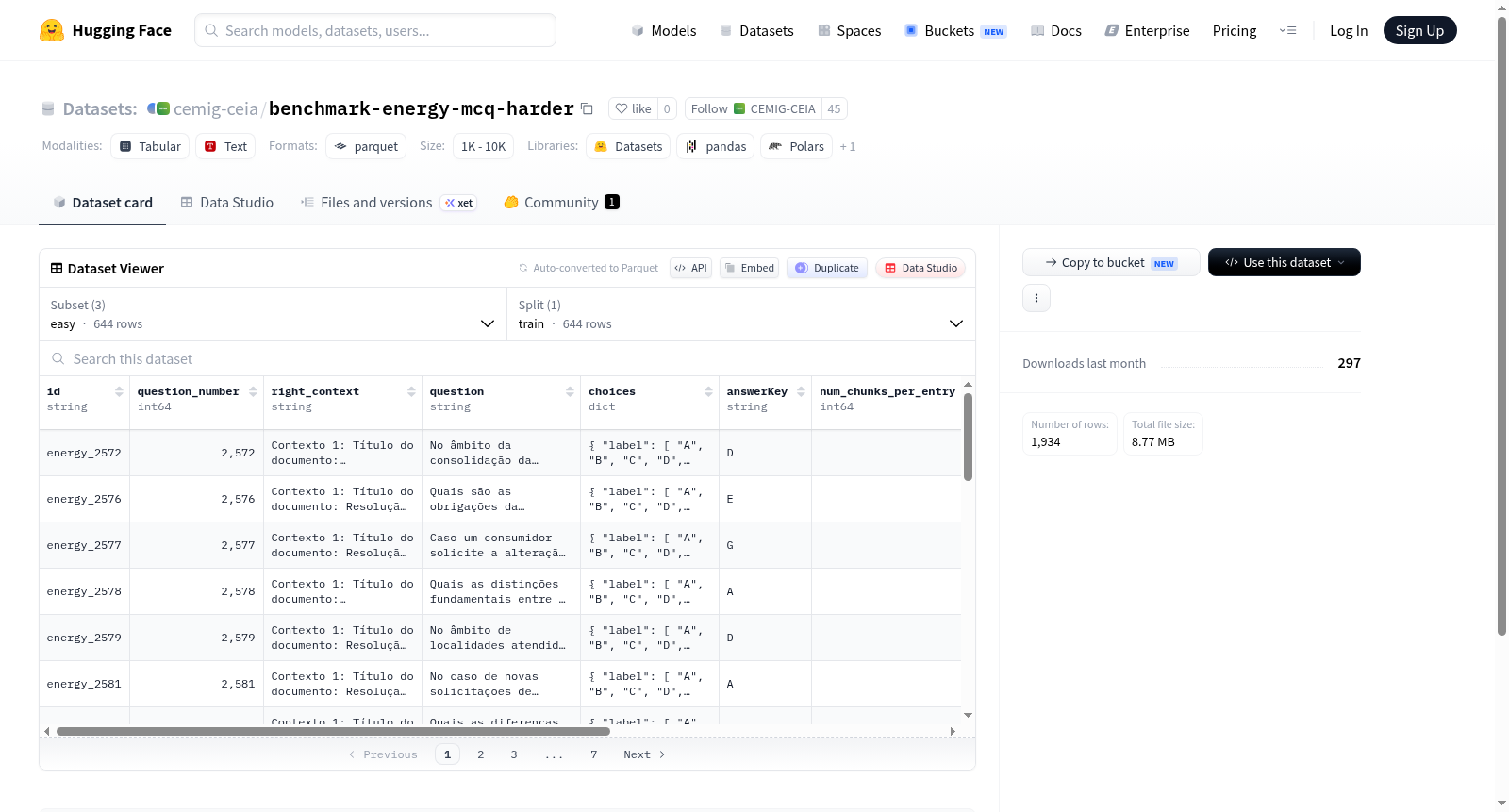Screen dimensions: 1509x812
Task: Follow the CEMIG-CEIA organization
Action: click(x=753, y=108)
